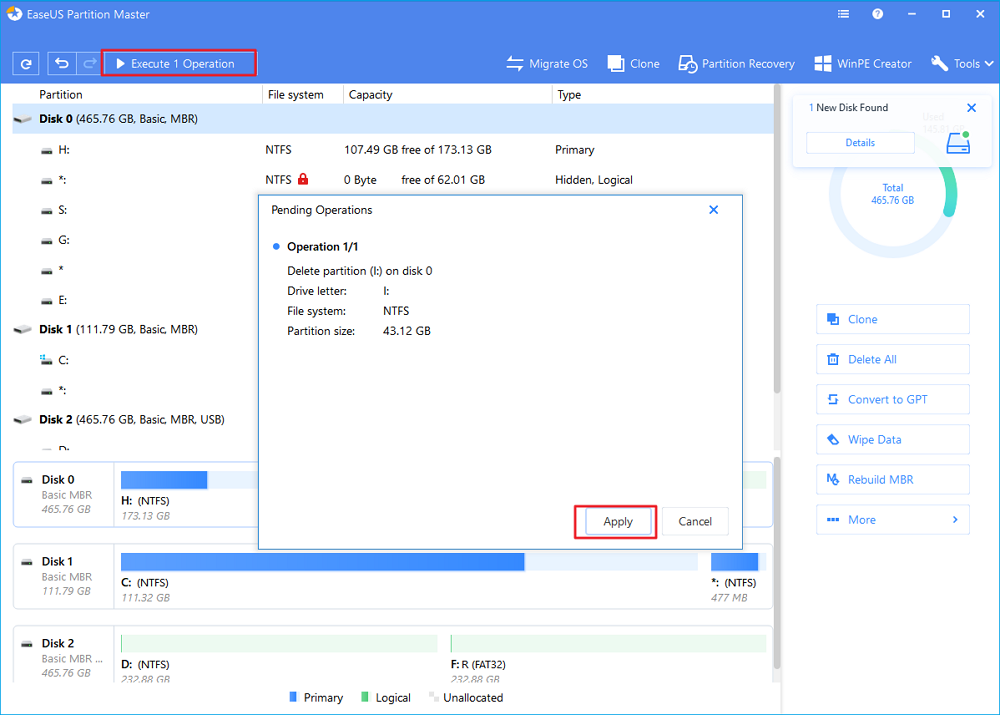Viewport: 1000px width, 715px height.
Task: Click the Convert to GPT icon
Action: pyautogui.click(x=833, y=399)
